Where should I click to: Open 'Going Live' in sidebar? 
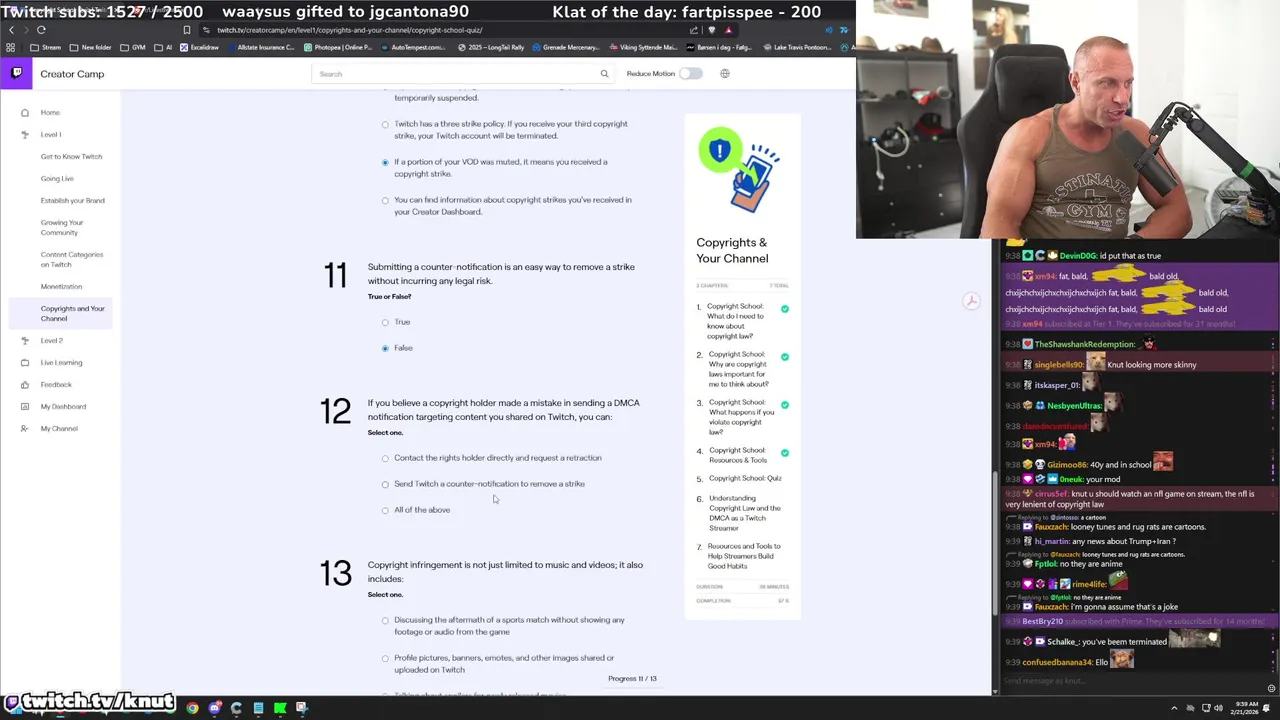click(57, 178)
